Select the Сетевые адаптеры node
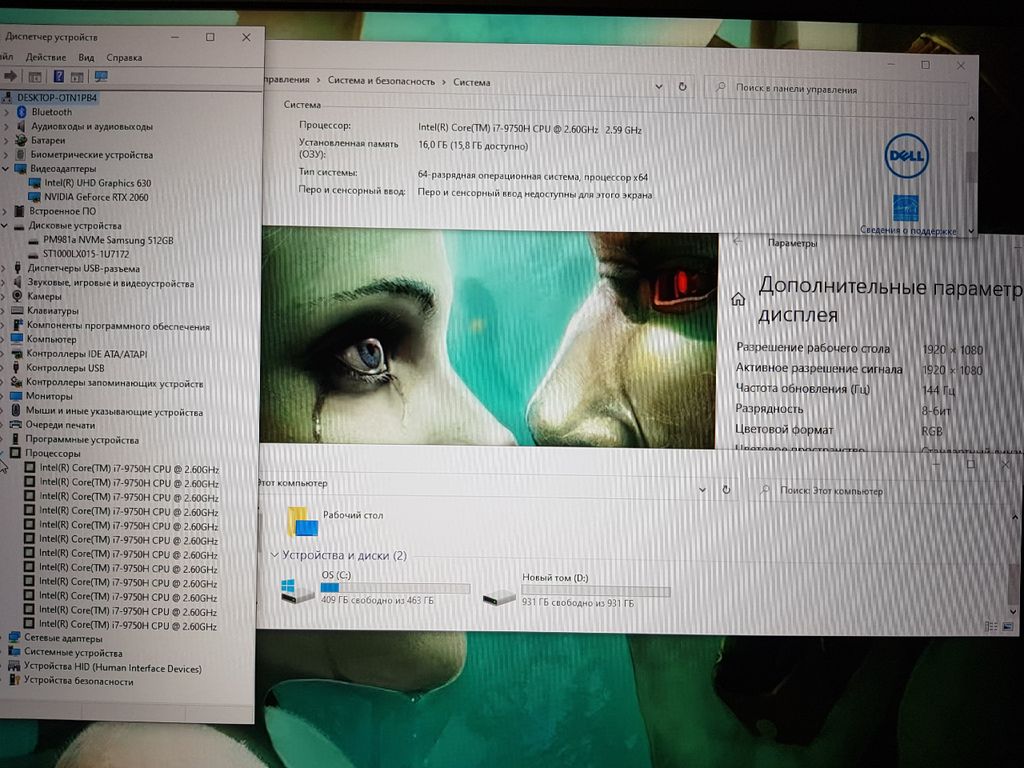Screen dimensions: 1024x768 pyautogui.click(x=63, y=638)
